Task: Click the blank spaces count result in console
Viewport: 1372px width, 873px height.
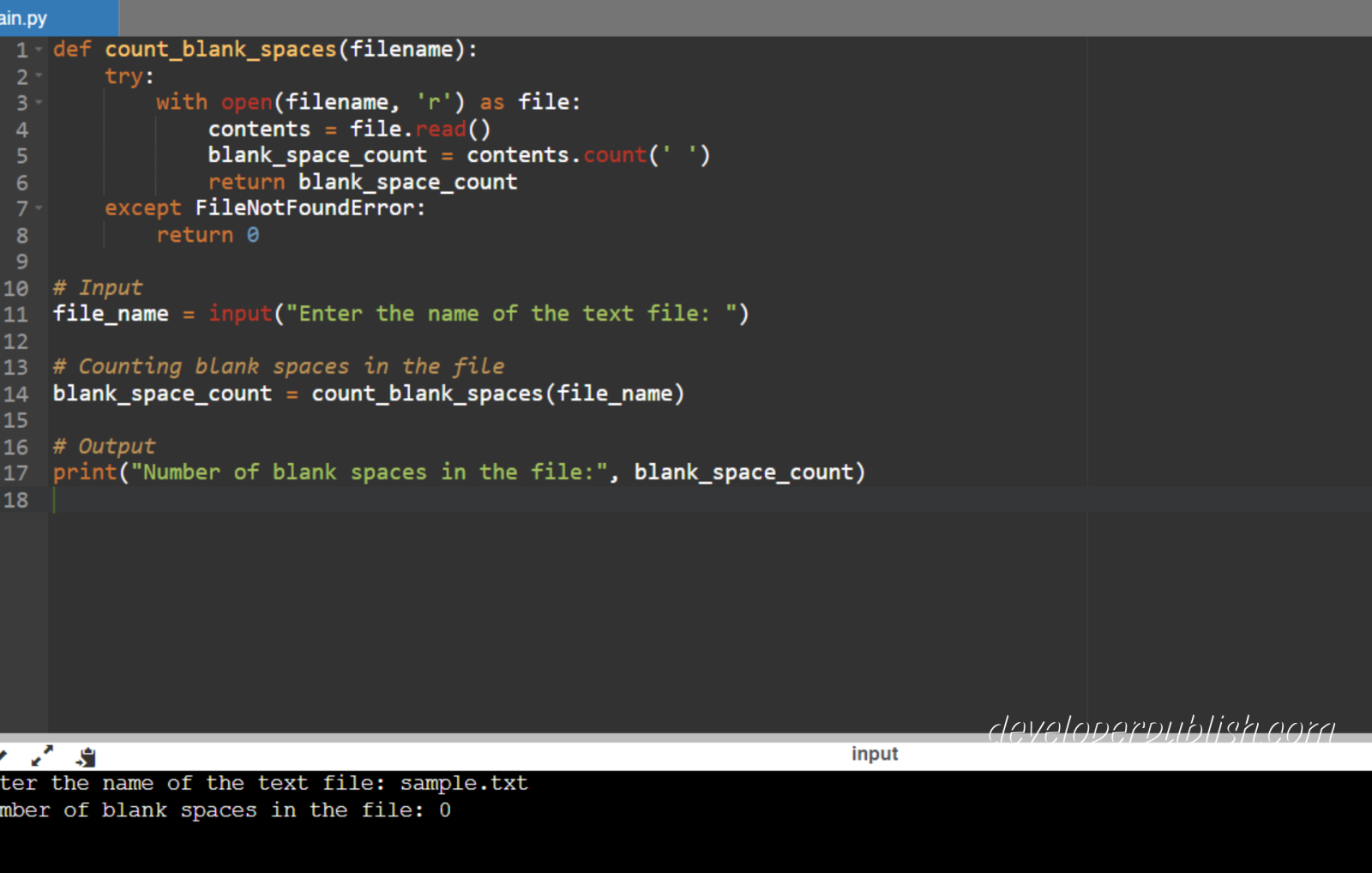Action: pyautogui.click(x=445, y=810)
